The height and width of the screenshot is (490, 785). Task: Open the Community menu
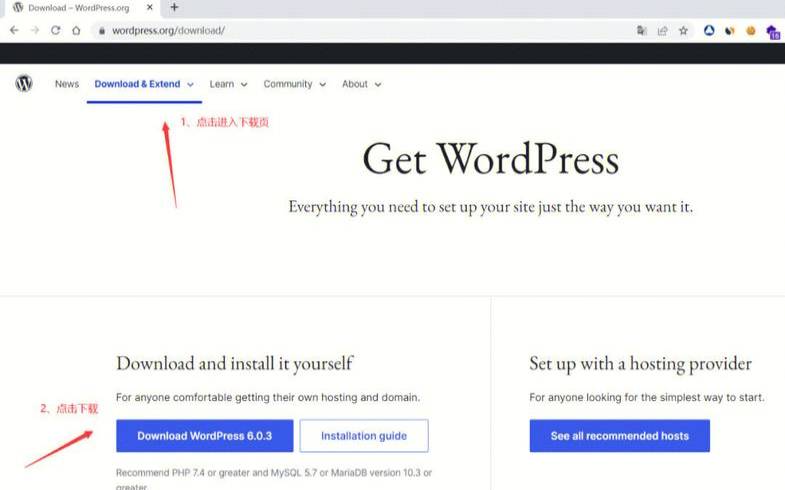[288, 84]
